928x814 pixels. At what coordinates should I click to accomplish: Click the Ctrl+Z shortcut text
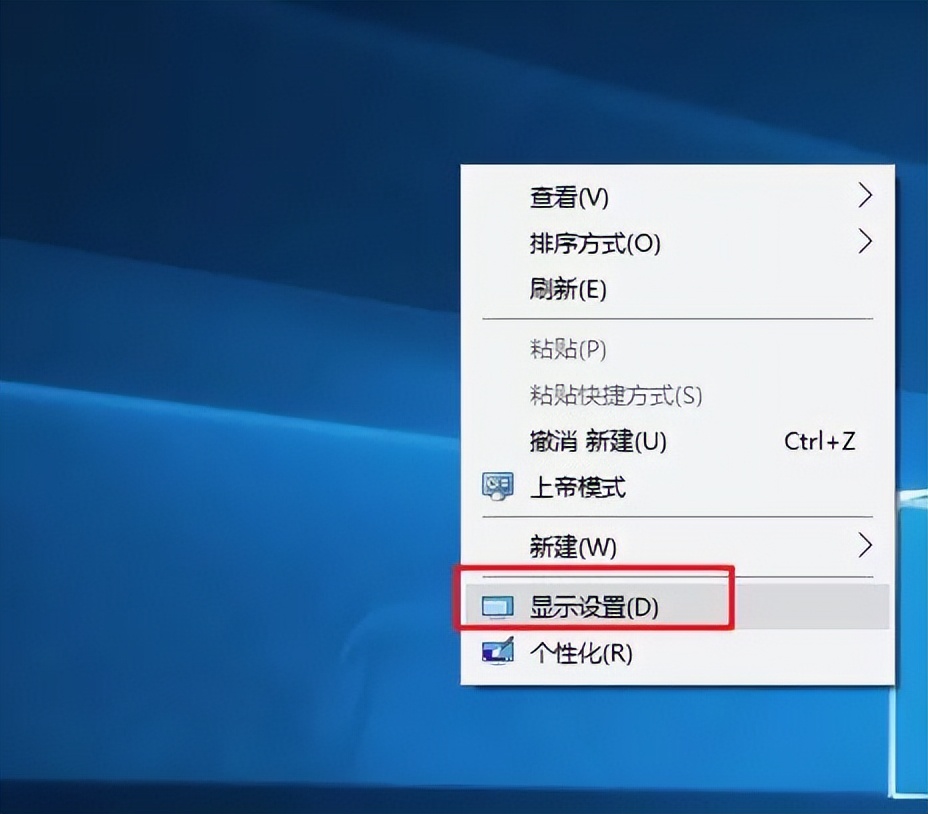coord(819,441)
